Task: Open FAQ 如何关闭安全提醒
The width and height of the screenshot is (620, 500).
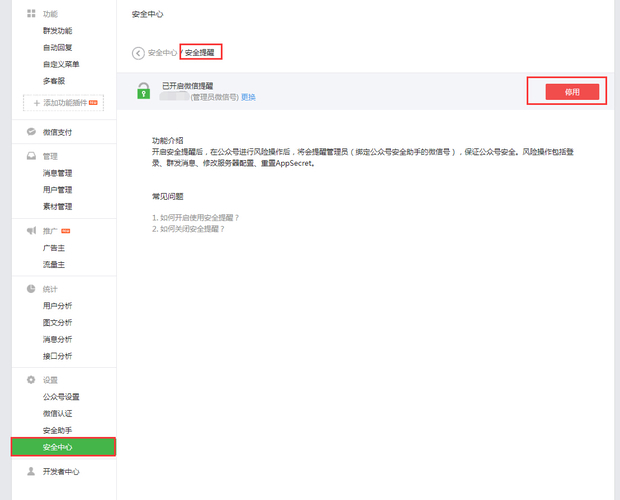Action: 188,229
